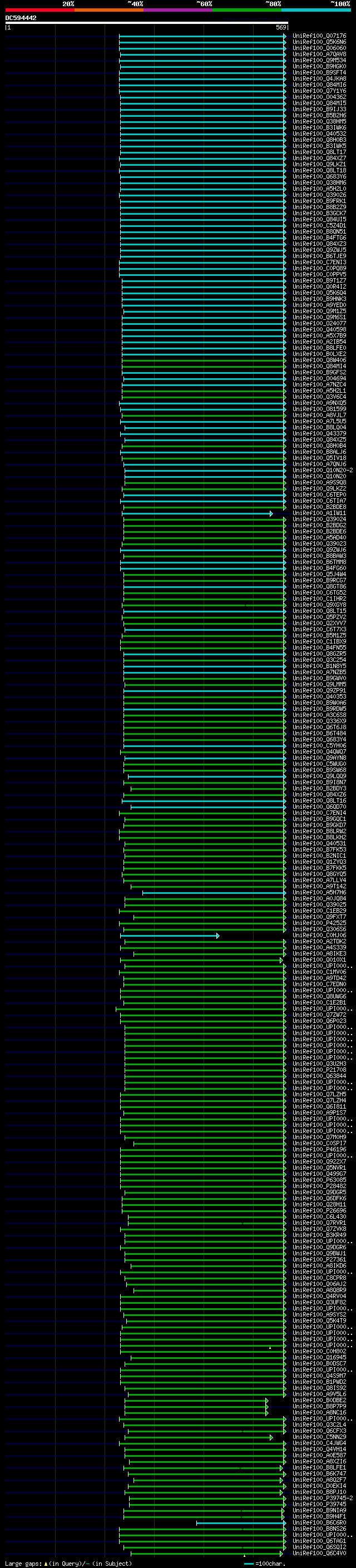Select label UniRef100_A9SYS2

click(x=319, y=1314)
